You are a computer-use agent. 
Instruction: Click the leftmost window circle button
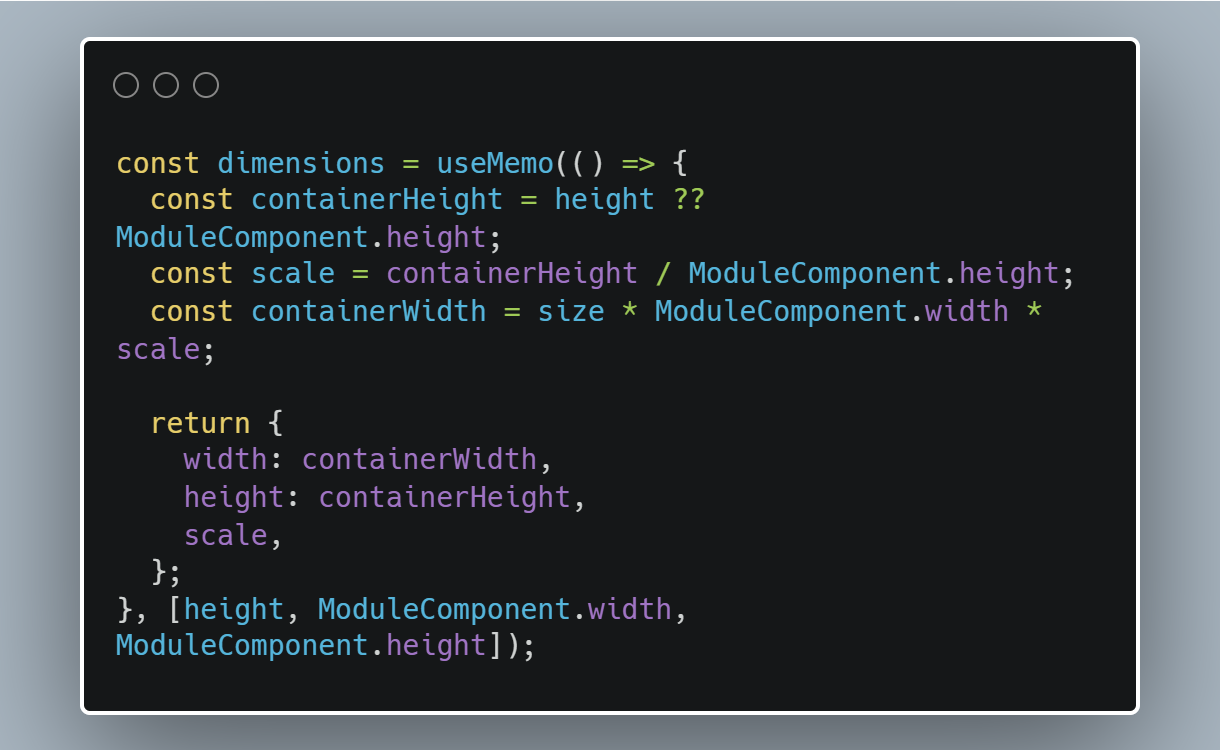click(126, 86)
